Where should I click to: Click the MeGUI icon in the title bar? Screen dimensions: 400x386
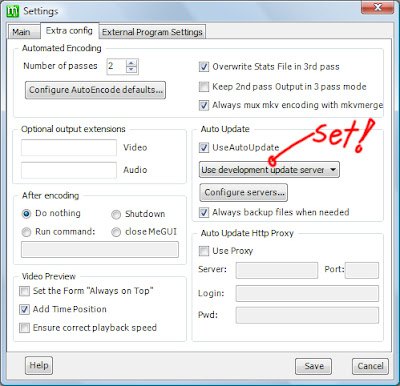coord(13,11)
